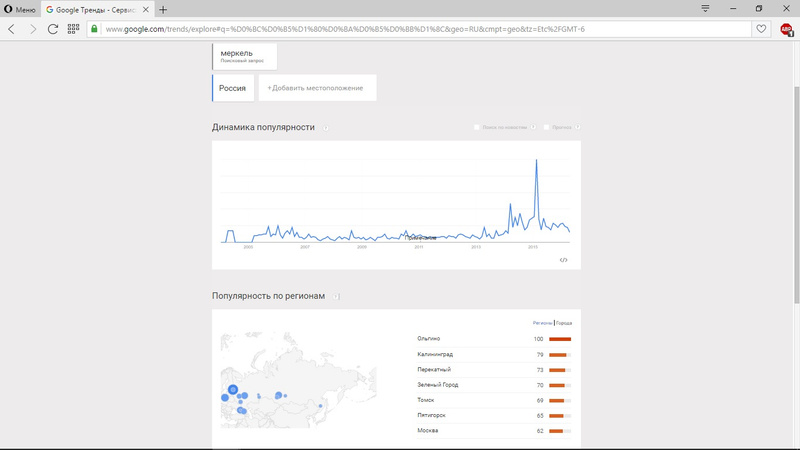This screenshot has height=450, width=800.
Task: Open the Россия location selector
Action: [233, 88]
